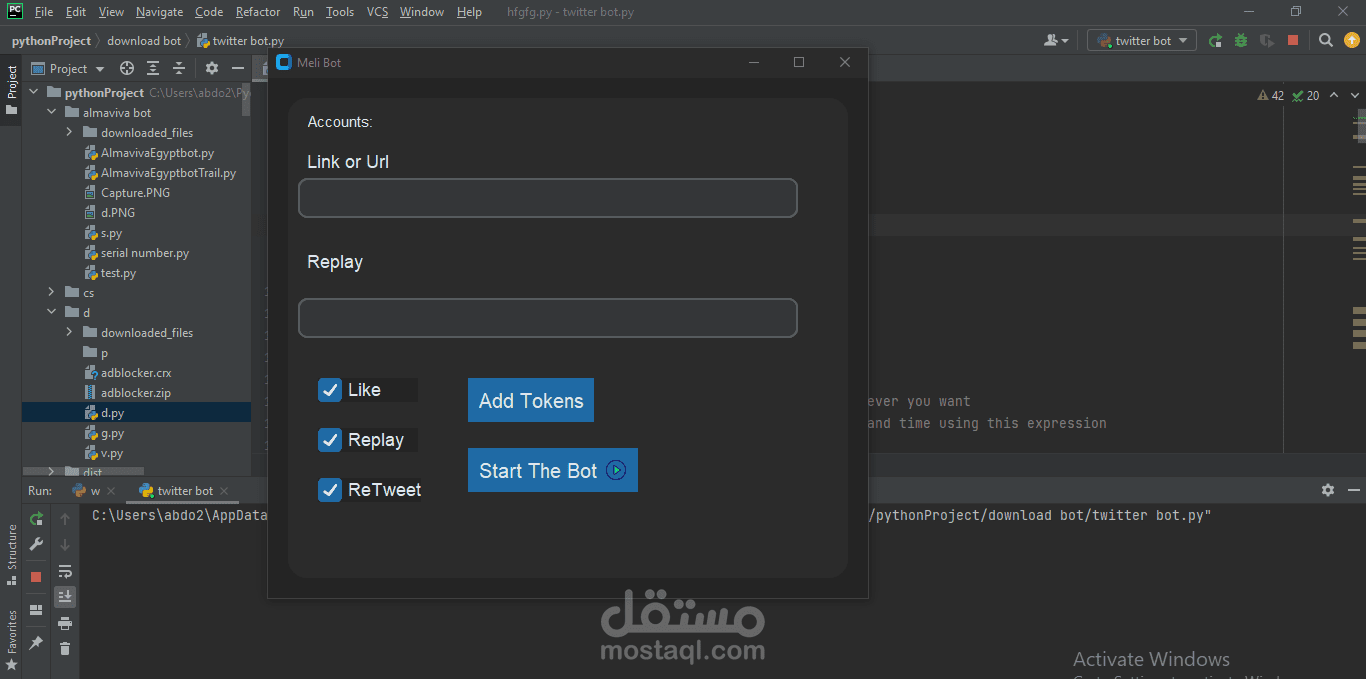The image size is (1366, 679).
Task: Close the twitter bot Run tab
Action: pyautogui.click(x=224, y=491)
